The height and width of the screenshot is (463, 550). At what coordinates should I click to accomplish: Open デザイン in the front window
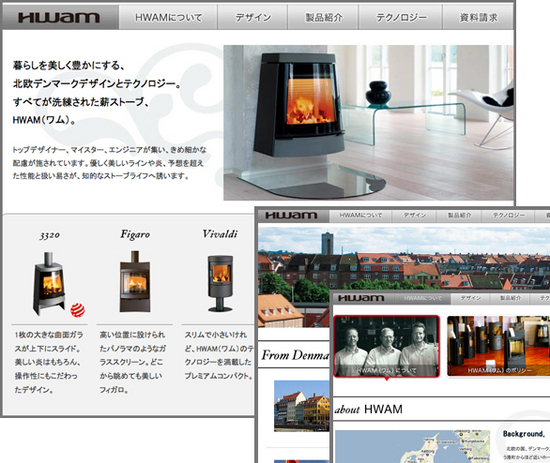(x=470, y=298)
